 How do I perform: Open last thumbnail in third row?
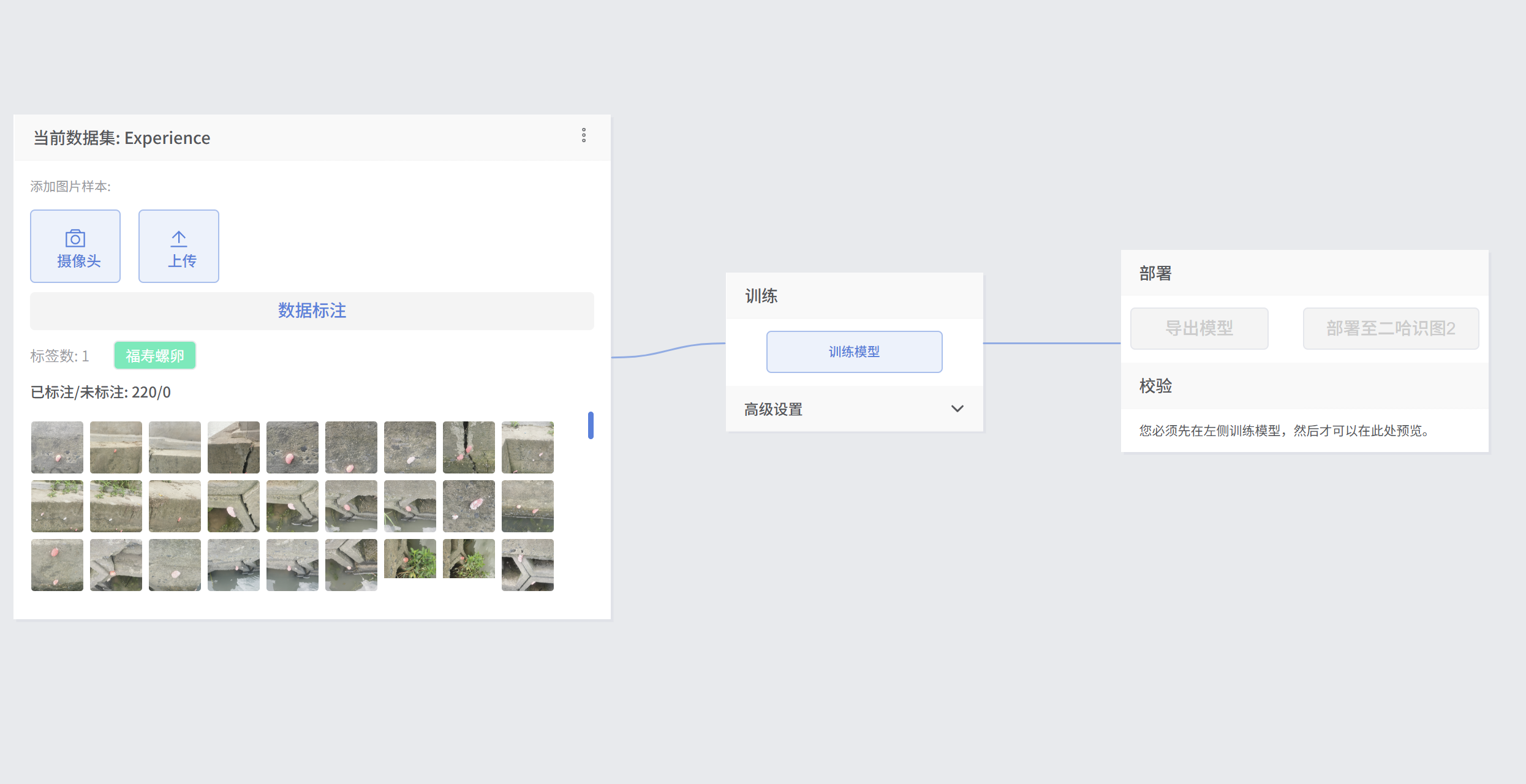(x=527, y=565)
